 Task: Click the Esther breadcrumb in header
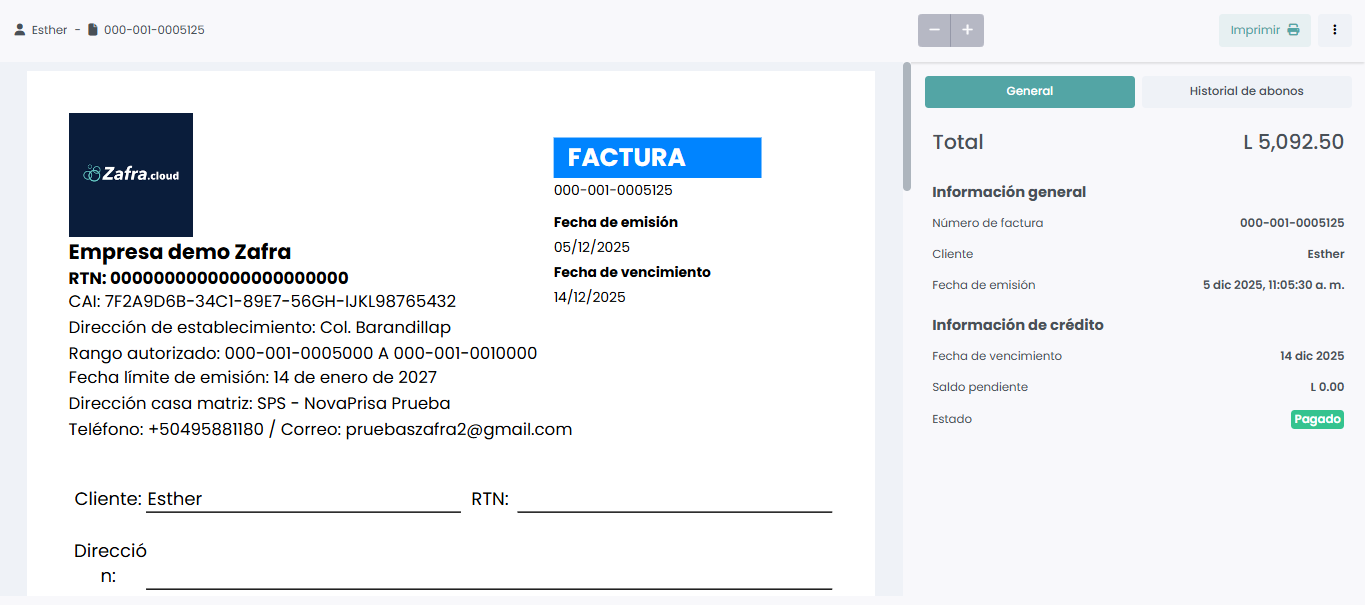point(49,30)
